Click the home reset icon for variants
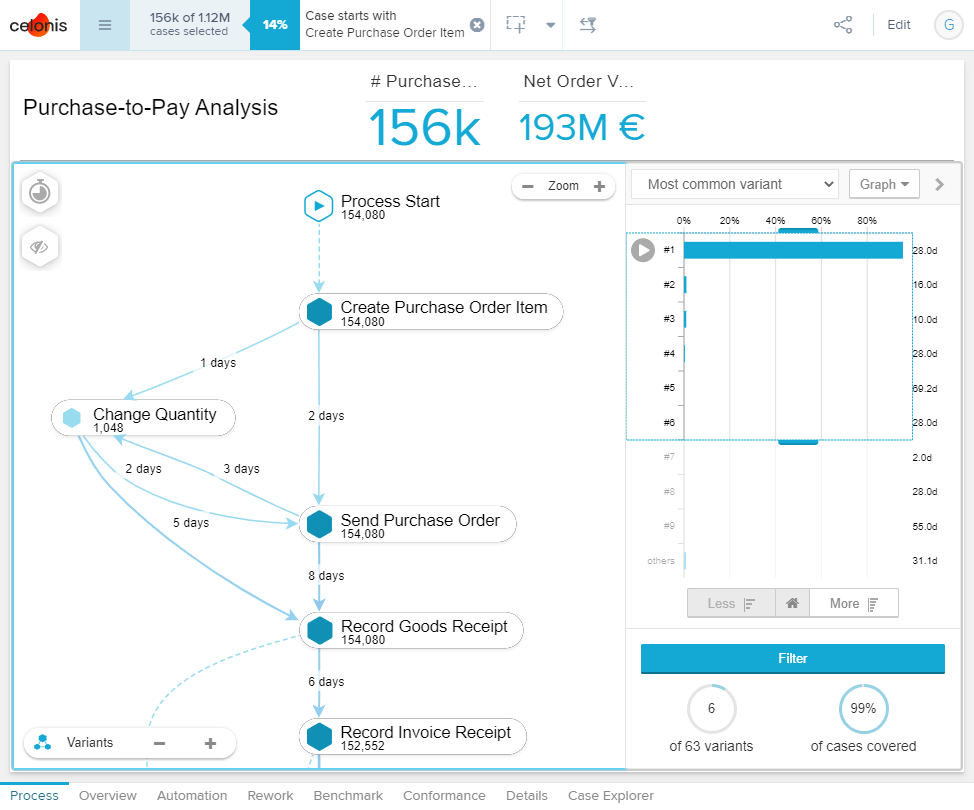Viewport: 974px width, 810px height. 791,603
